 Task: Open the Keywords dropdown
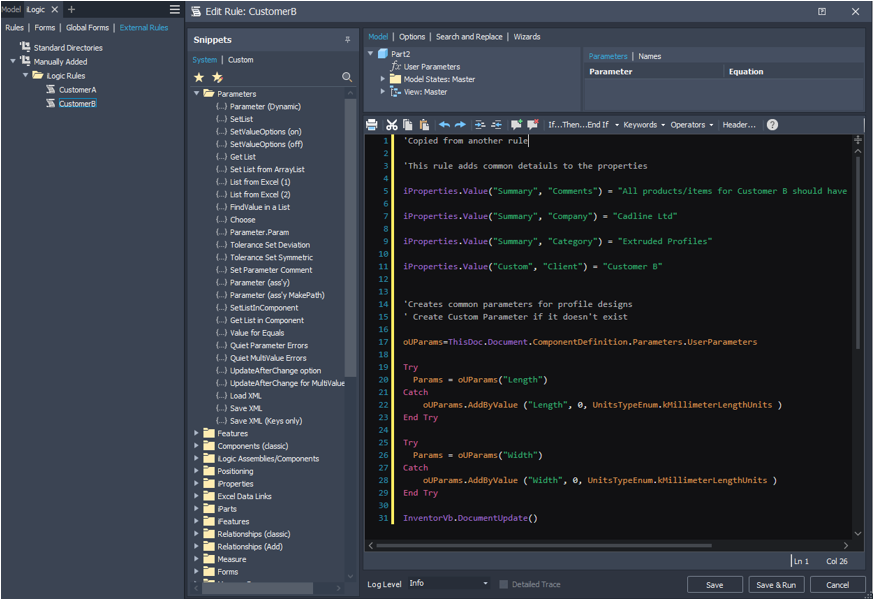tap(644, 125)
